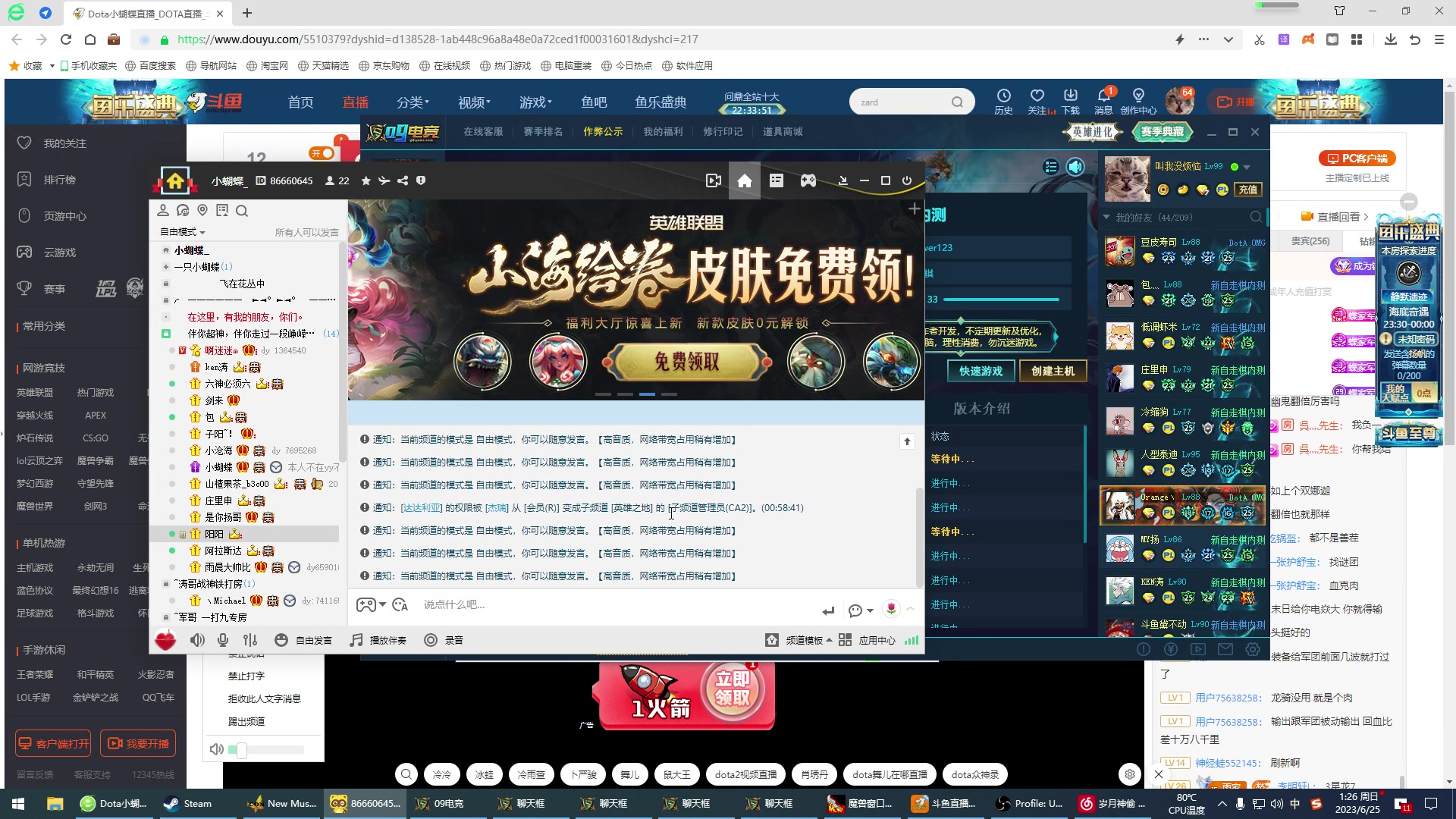Click 客户端打开 open in client button
The width and height of the screenshot is (1456, 819).
tap(53, 743)
